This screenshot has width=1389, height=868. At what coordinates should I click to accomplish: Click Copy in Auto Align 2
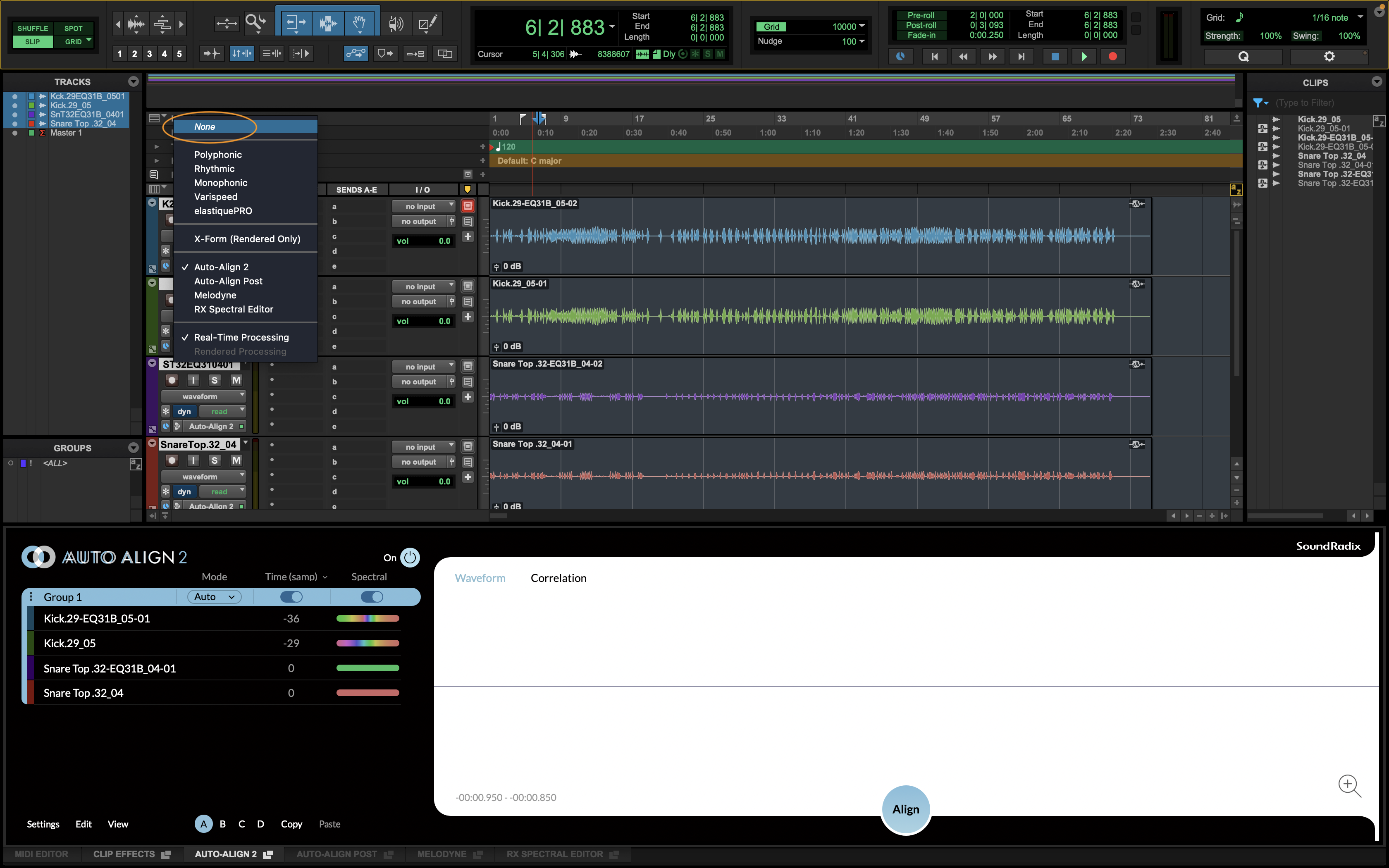pos(291,824)
